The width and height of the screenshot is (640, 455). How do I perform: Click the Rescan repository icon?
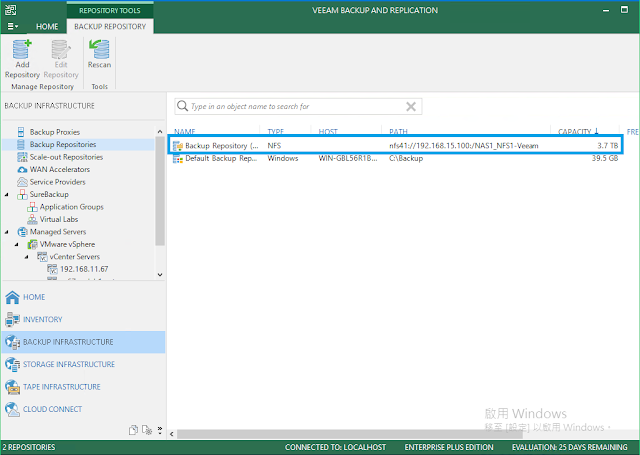[99, 50]
